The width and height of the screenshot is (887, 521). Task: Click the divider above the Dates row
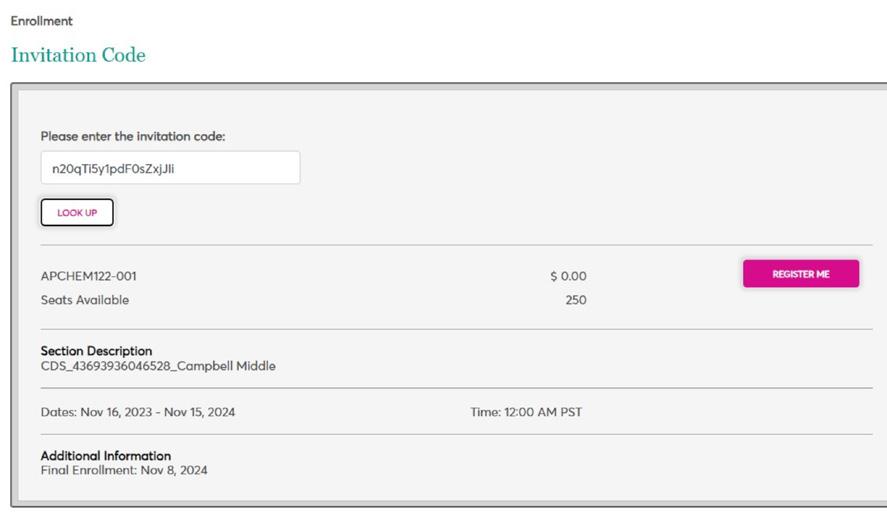pyautogui.click(x=456, y=388)
